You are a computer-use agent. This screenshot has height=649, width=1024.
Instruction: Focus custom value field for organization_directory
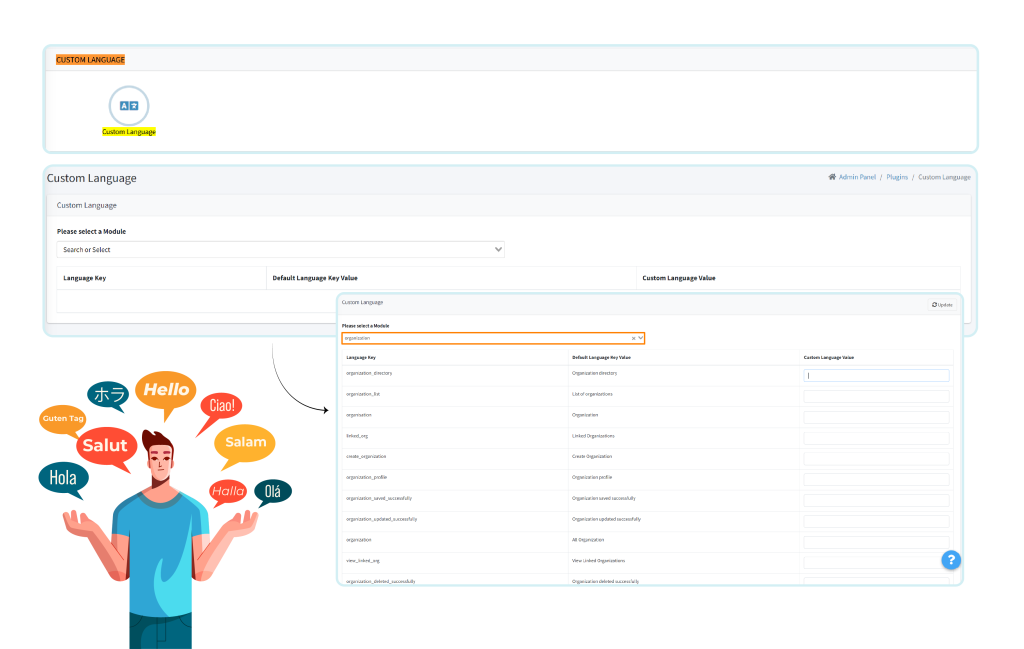pyautogui.click(x=876, y=376)
